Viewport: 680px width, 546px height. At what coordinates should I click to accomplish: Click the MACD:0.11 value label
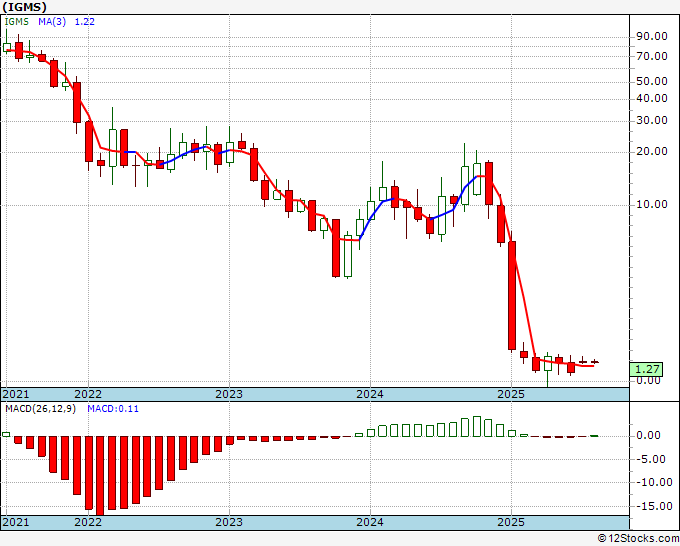point(113,409)
